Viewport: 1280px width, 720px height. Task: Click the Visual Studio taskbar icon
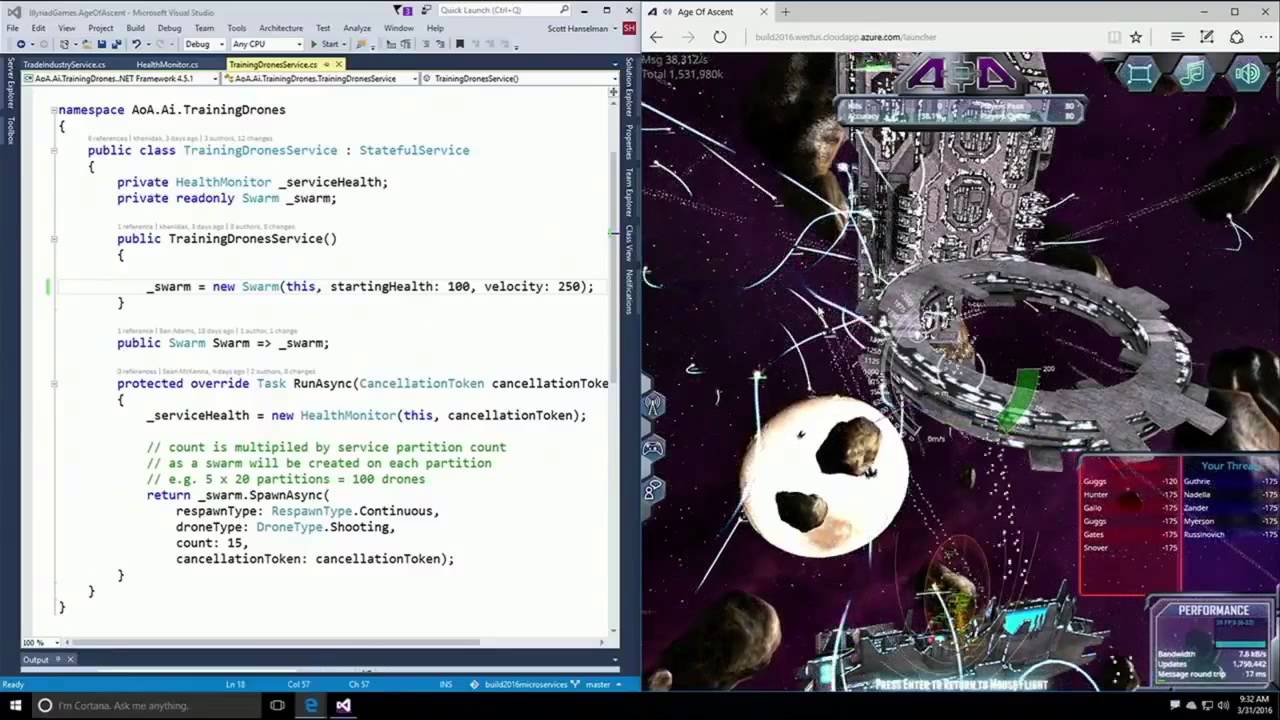click(x=343, y=705)
